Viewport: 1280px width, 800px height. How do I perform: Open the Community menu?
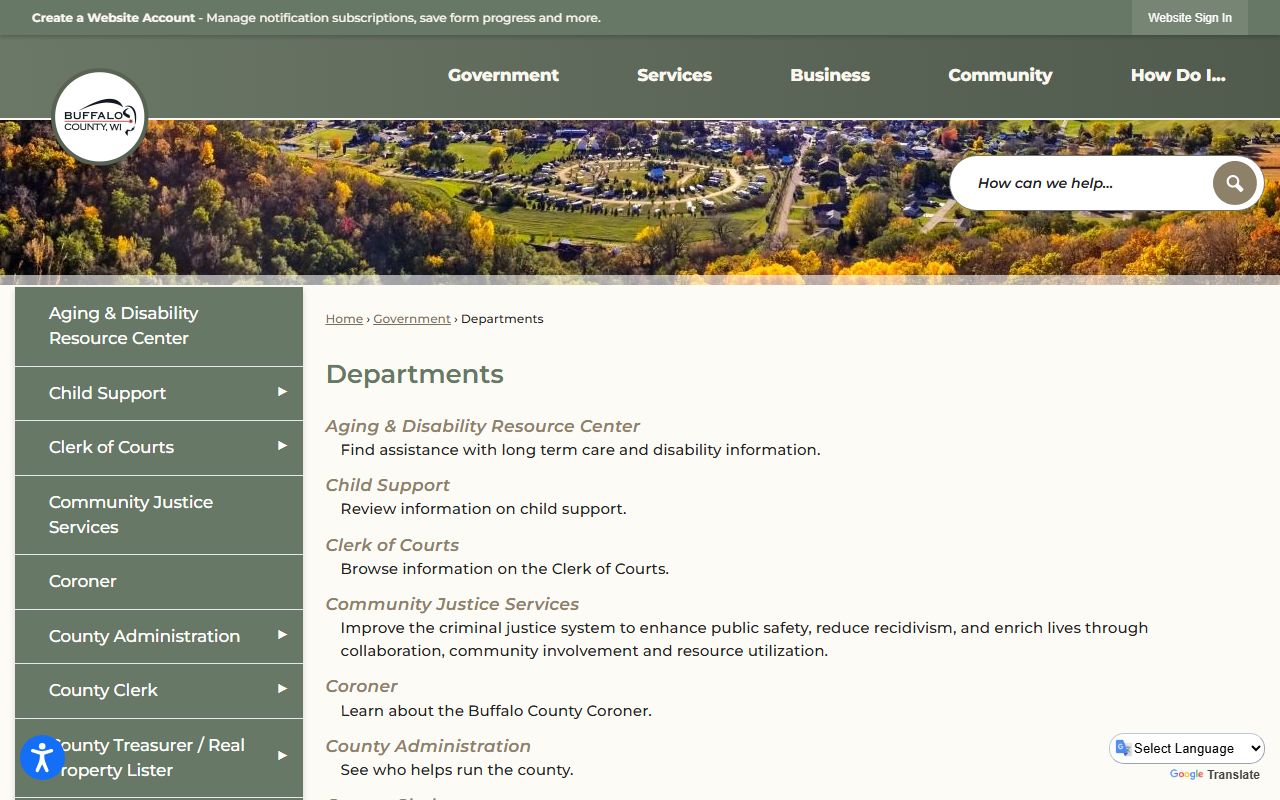click(1000, 75)
